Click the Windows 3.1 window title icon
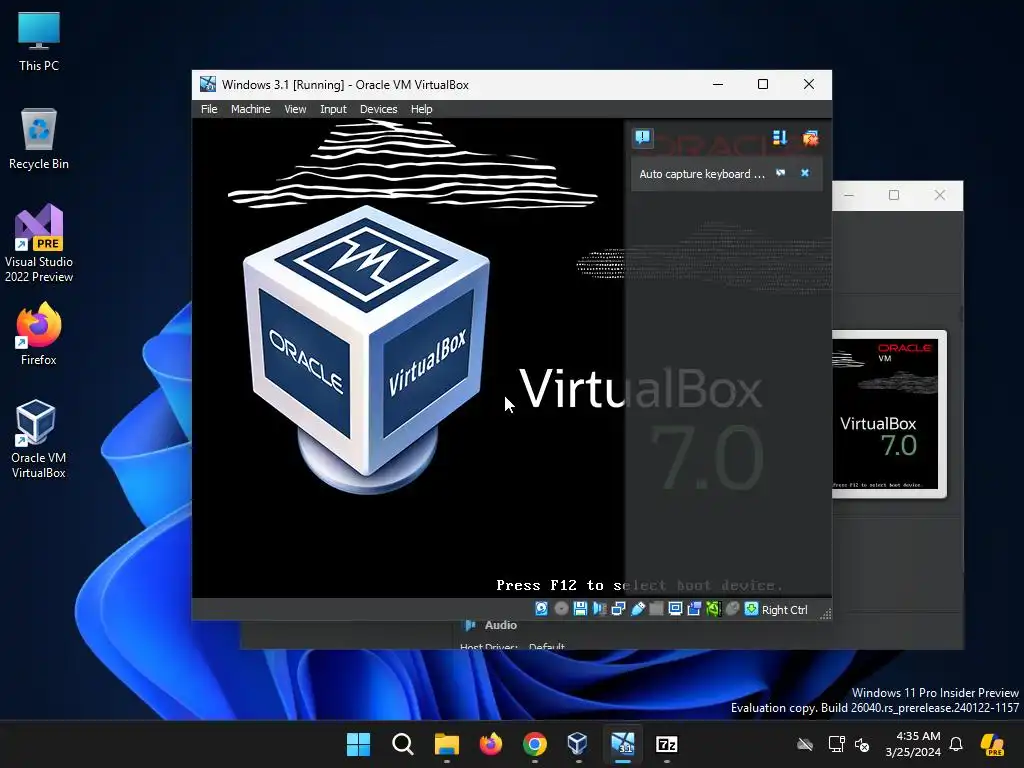 pos(208,84)
